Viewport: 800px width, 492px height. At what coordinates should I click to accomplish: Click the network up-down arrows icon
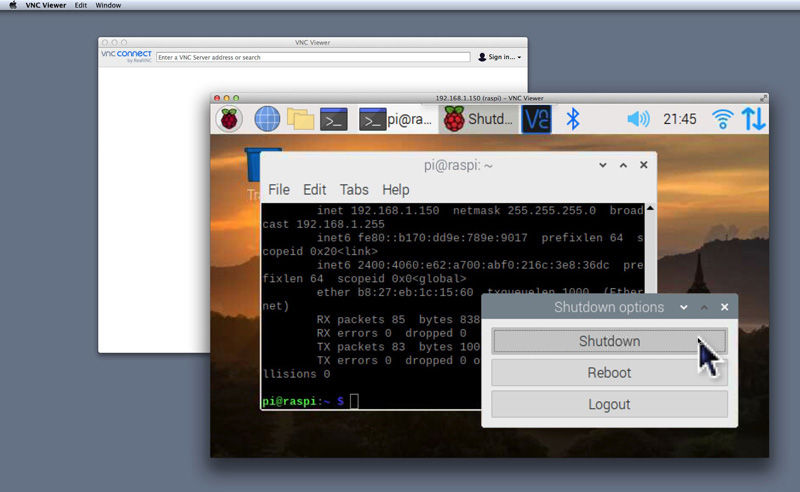pyautogui.click(x=753, y=119)
